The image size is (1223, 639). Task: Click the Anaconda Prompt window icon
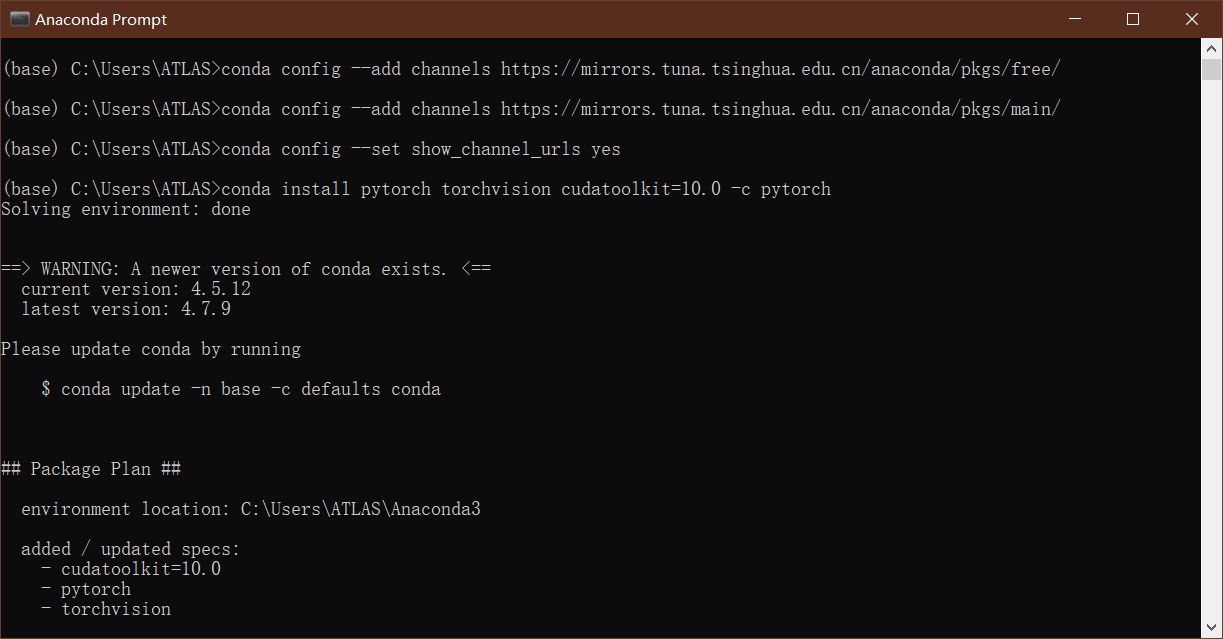[19, 19]
